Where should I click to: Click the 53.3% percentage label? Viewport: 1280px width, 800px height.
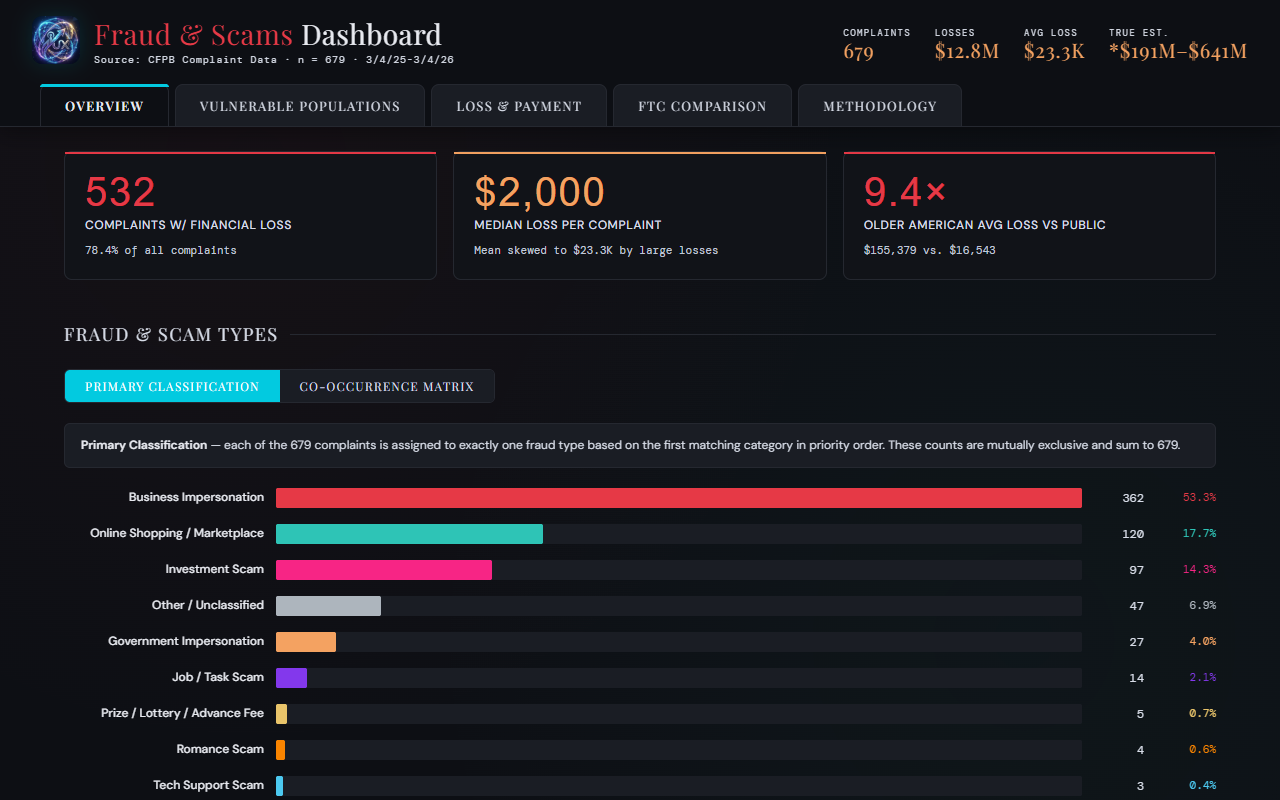tap(1198, 497)
